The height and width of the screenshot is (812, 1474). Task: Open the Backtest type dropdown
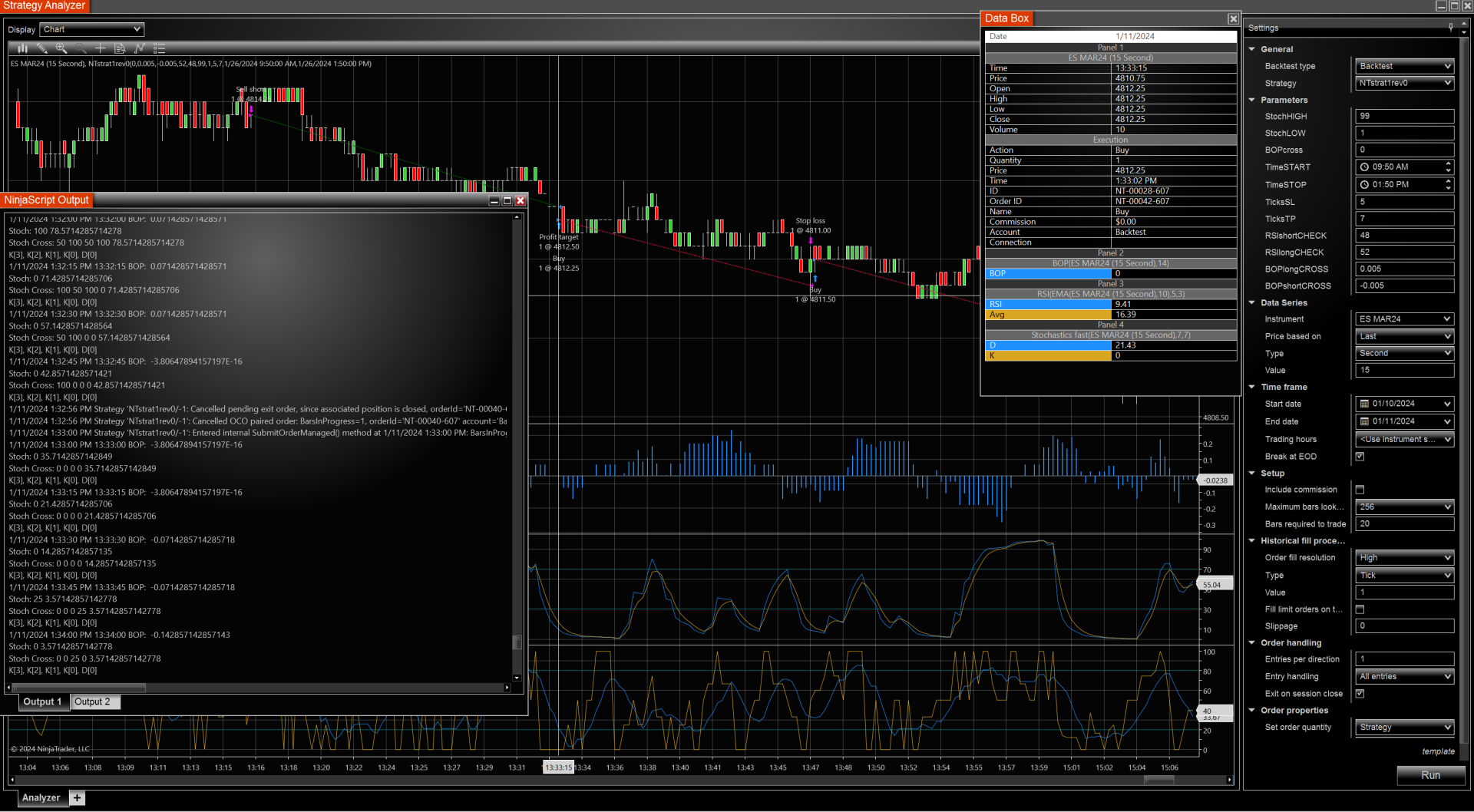pyautogui.click(x=1404, y=66)
